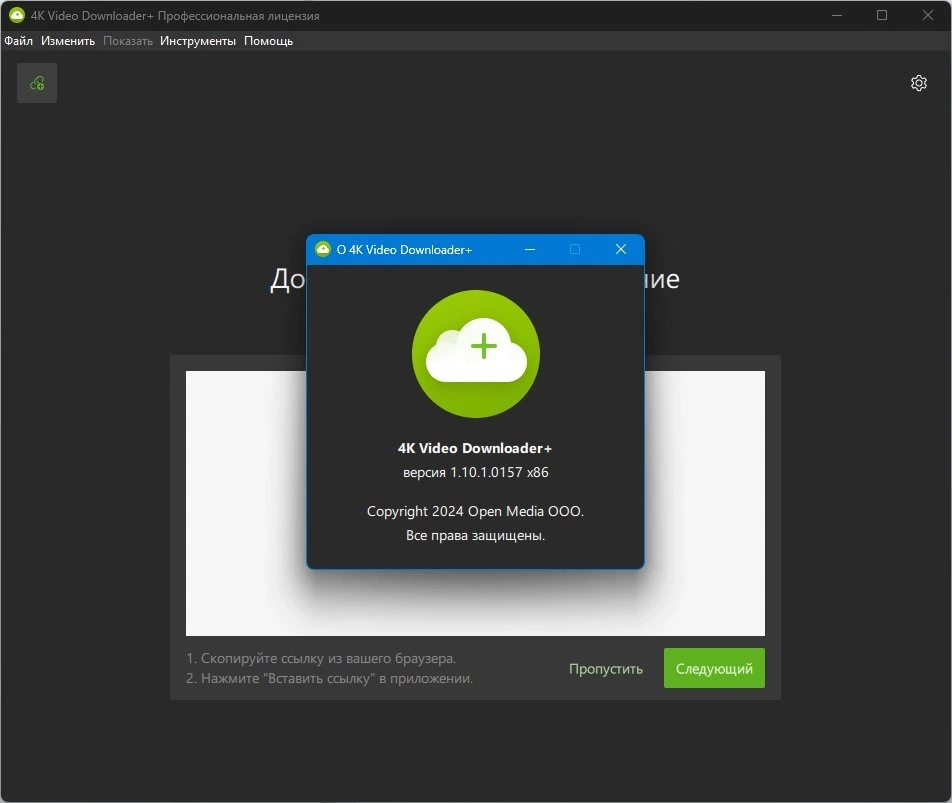Open the Изменить menu
Image resolution: width=952 pixels, height=803 pixels.
[x=68, y=41]
